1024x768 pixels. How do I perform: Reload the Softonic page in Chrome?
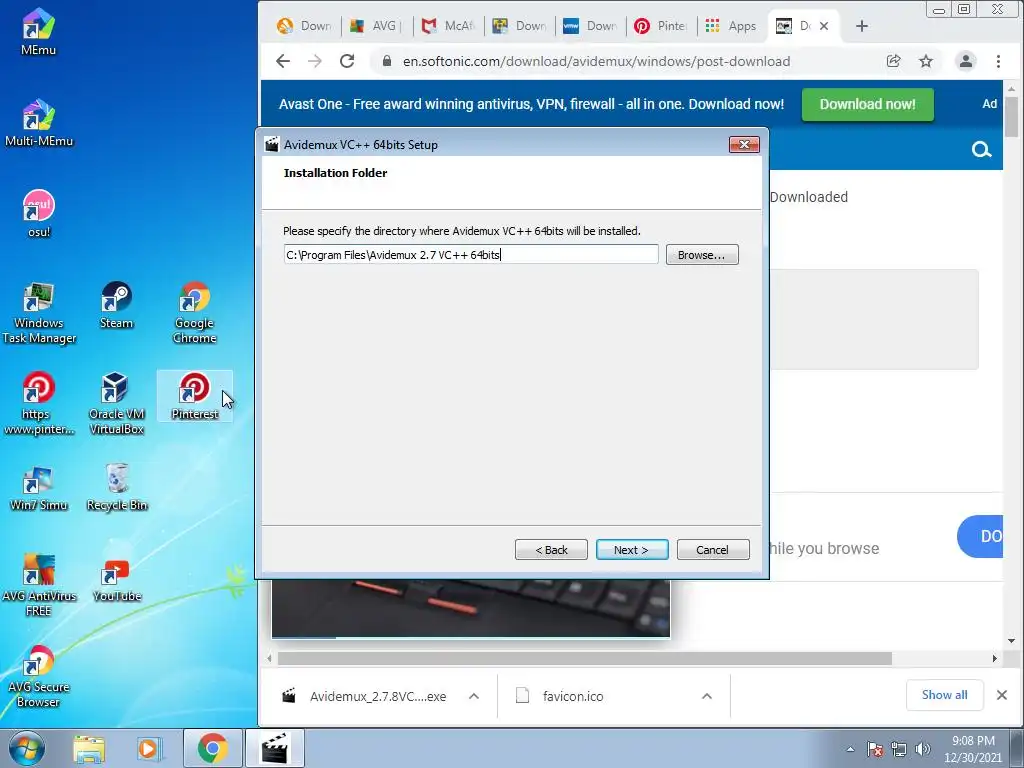point(347,61)
